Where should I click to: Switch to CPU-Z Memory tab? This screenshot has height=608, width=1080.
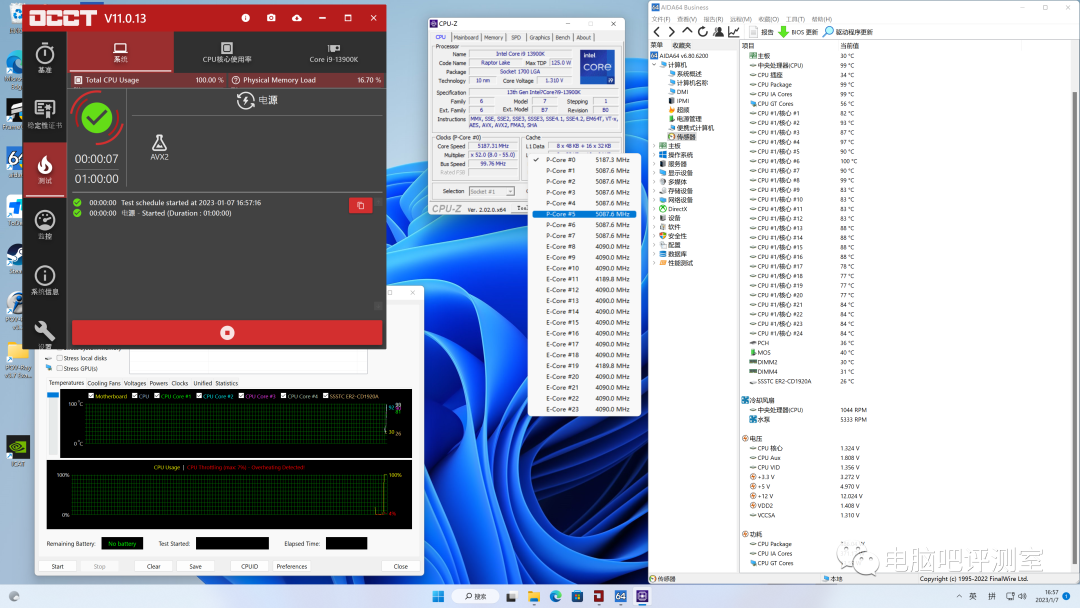pos(493,37)
